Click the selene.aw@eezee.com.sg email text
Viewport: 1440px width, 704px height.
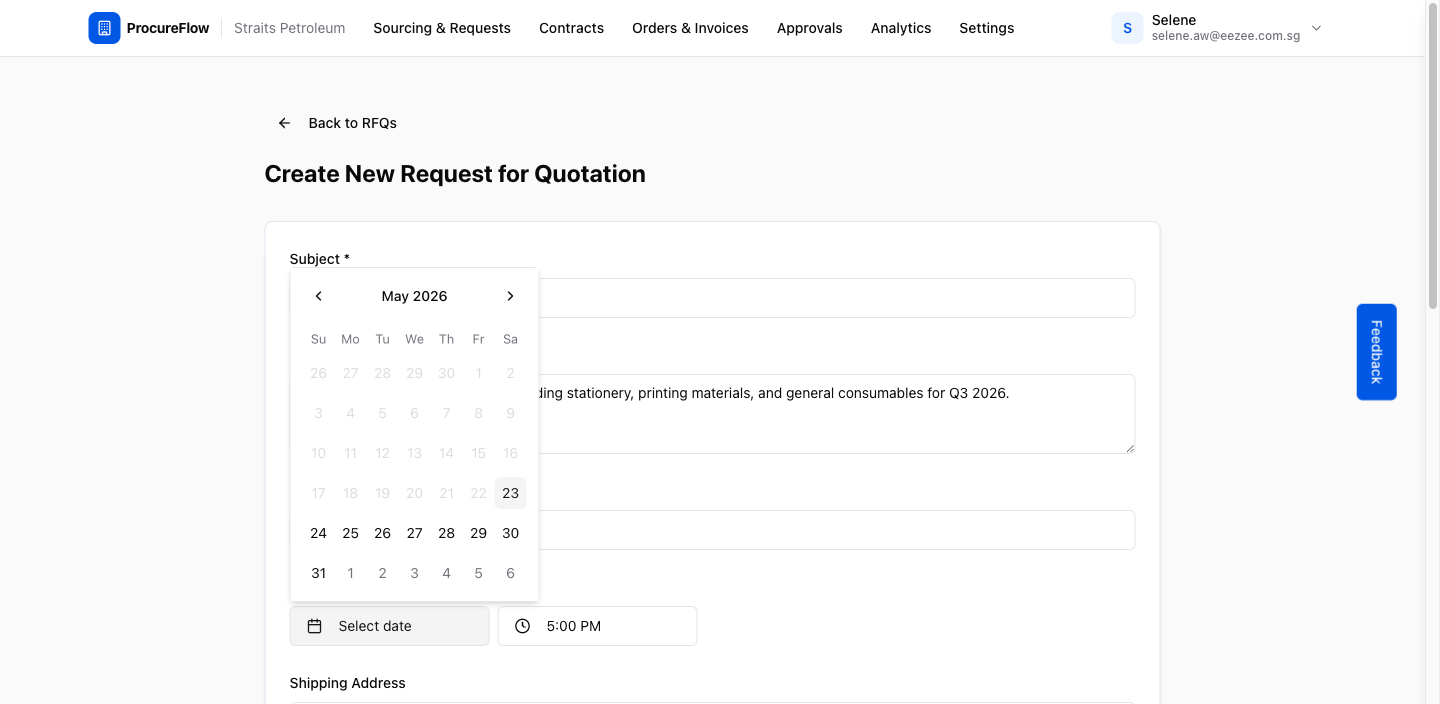coord(1225,36)
